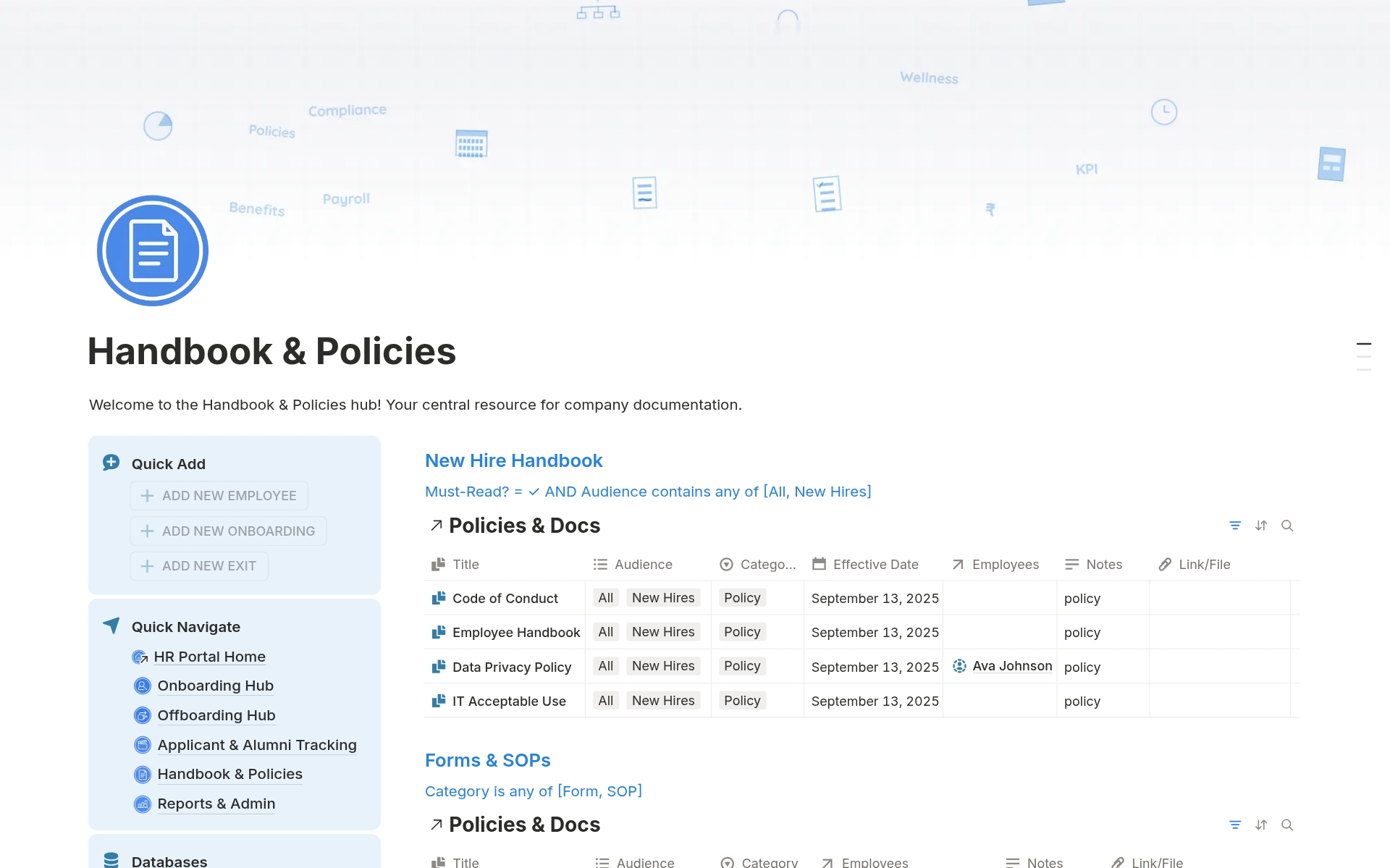Add a new employee
This screenshot has width=1390, height=868.
pos(219,496)
